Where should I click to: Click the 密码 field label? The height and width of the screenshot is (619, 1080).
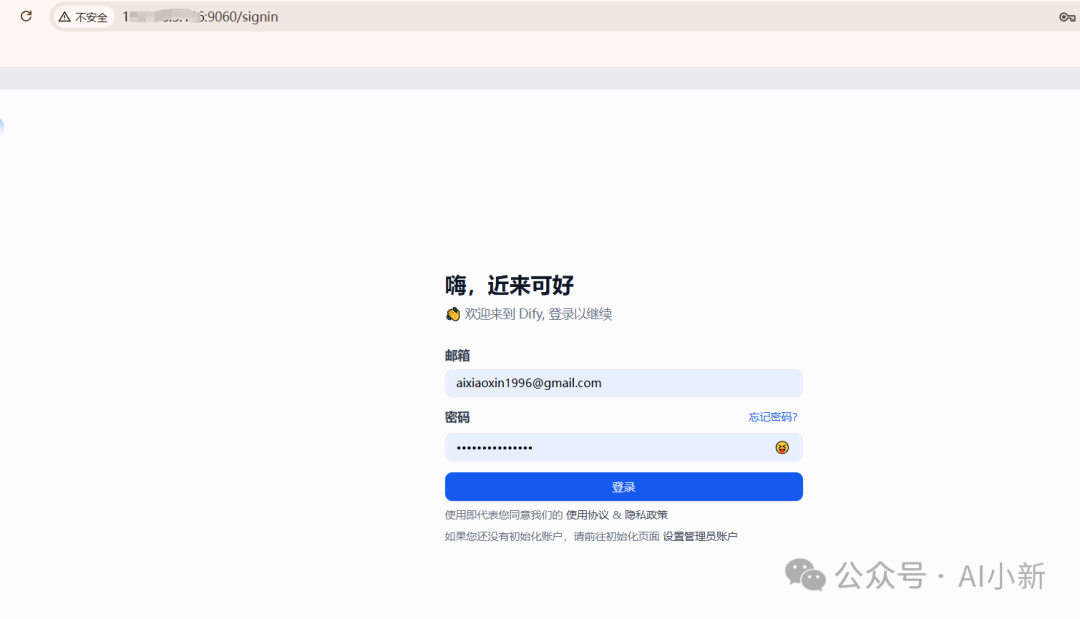[457, 416]
